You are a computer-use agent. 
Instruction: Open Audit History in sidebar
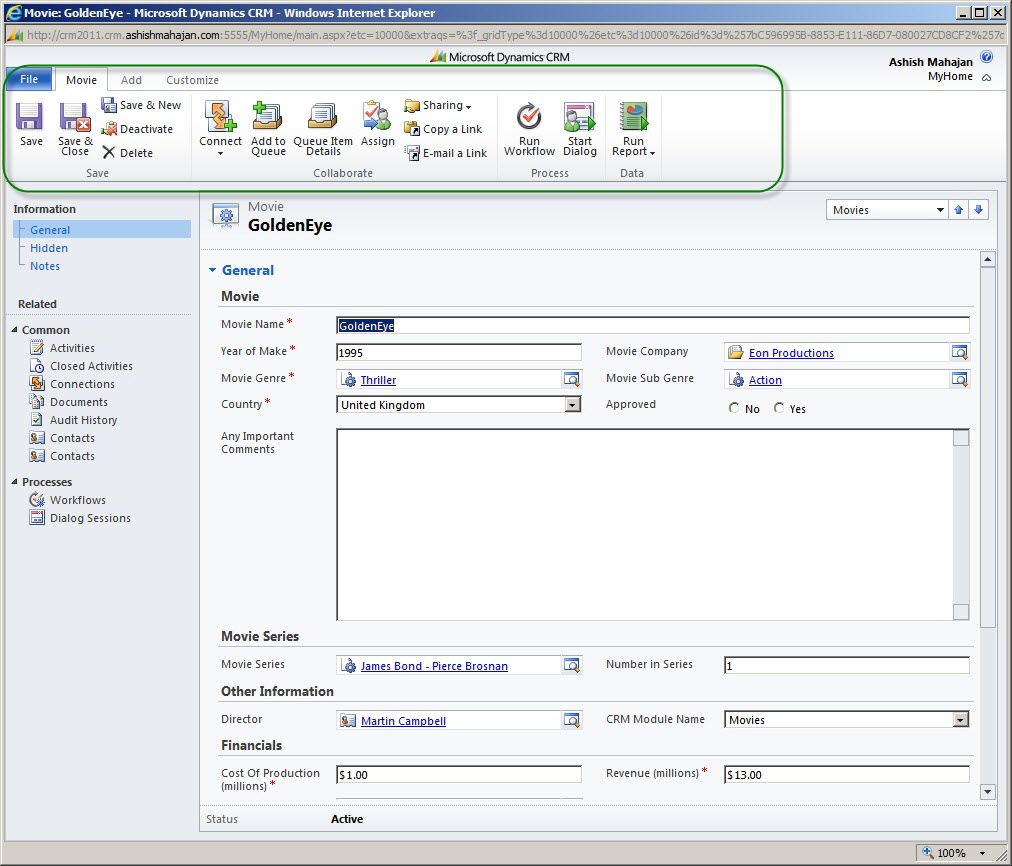(x=74, y=420)
